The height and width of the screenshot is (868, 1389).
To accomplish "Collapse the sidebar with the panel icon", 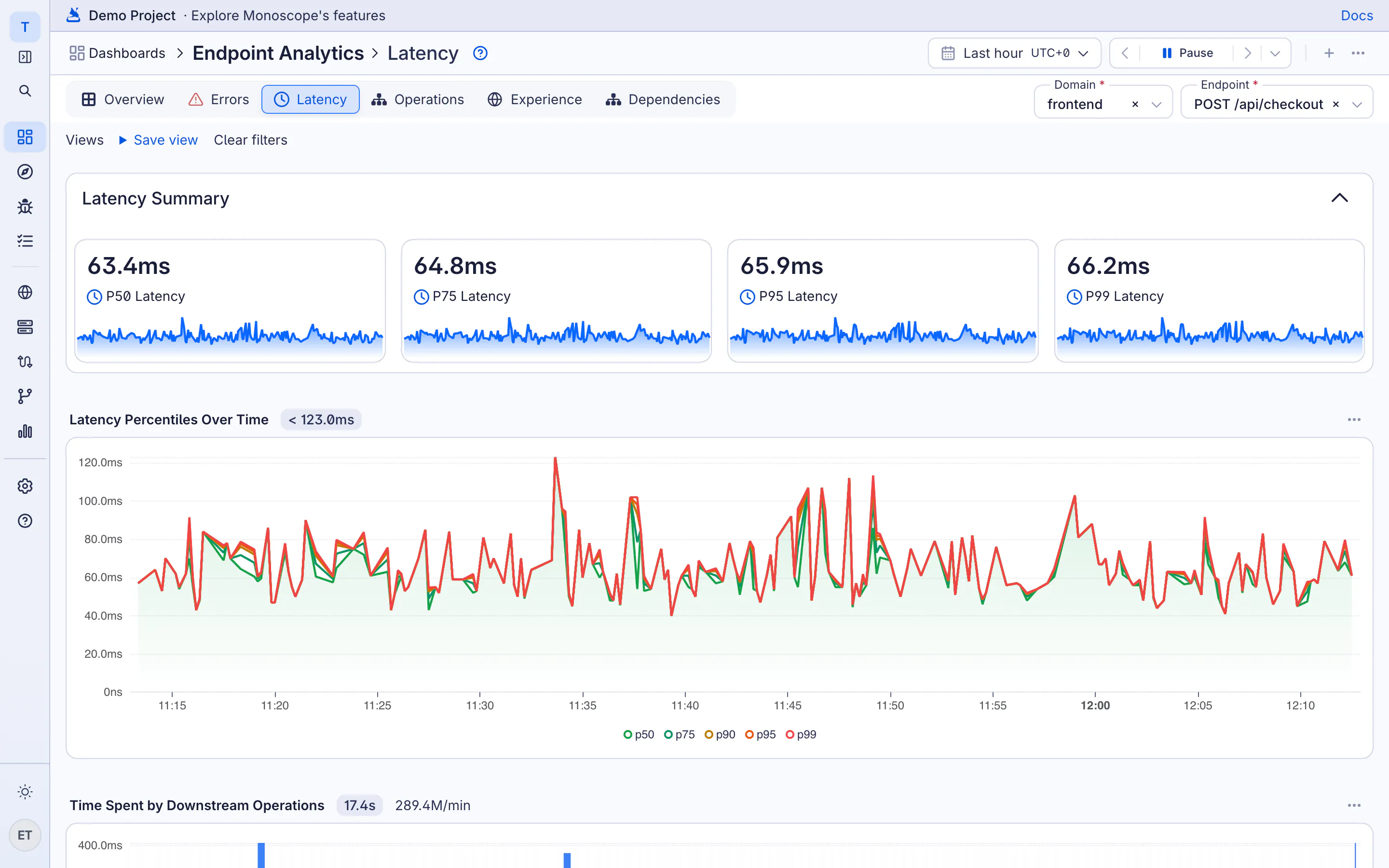I will point(25,57).
